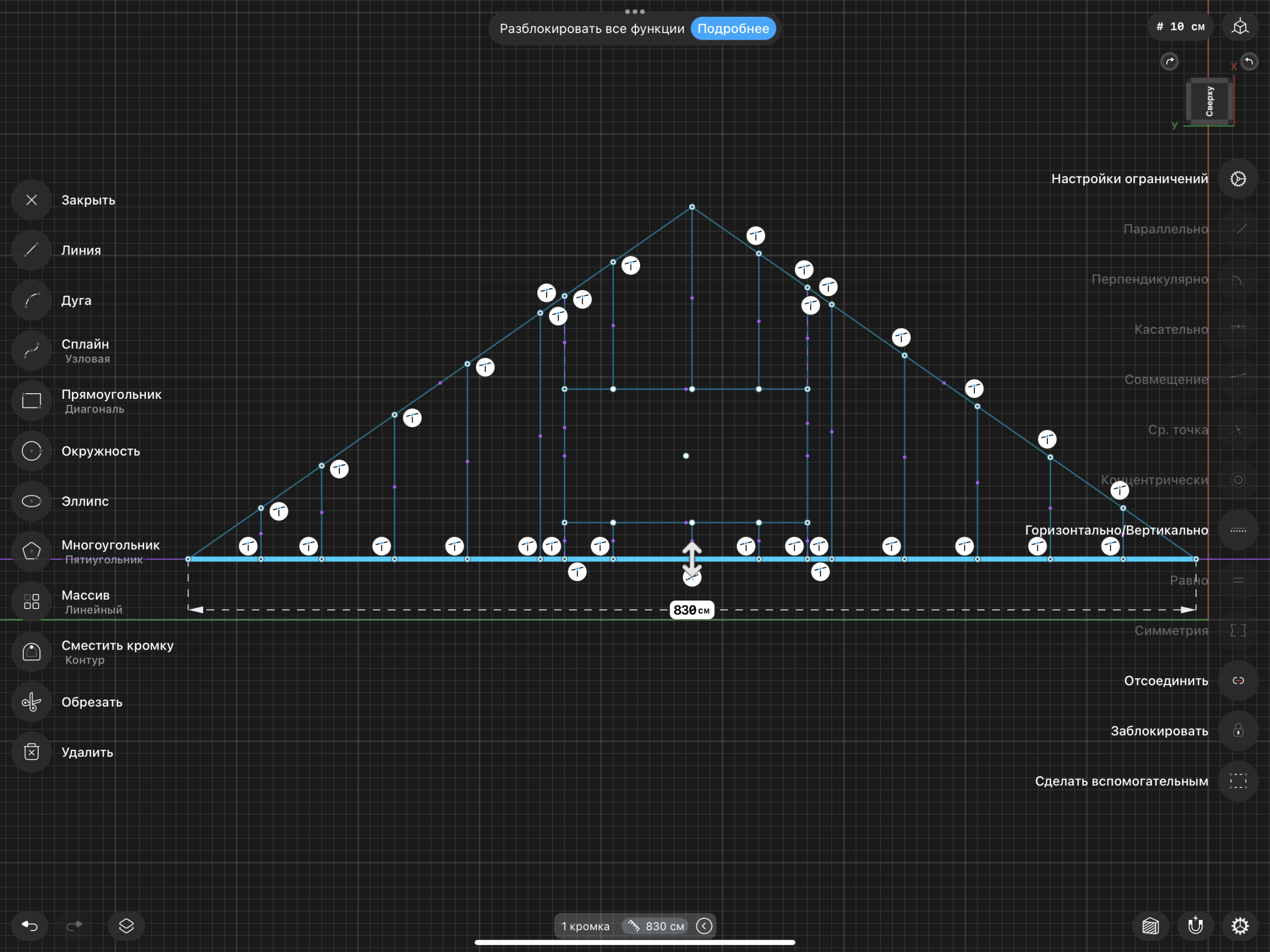This screenshot has height=952, width=1270.
Task: Select the Массив array tool
Action: point(31,601)
